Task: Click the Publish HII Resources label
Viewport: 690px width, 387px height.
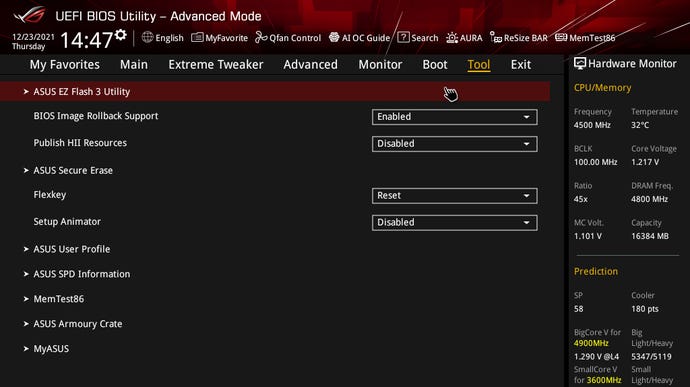Action: click(80, 143)
